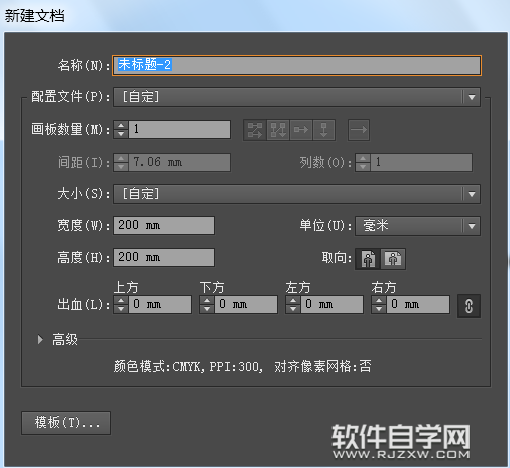
Task: Open the 配置文件 profile dropdown
Action: 297,97
